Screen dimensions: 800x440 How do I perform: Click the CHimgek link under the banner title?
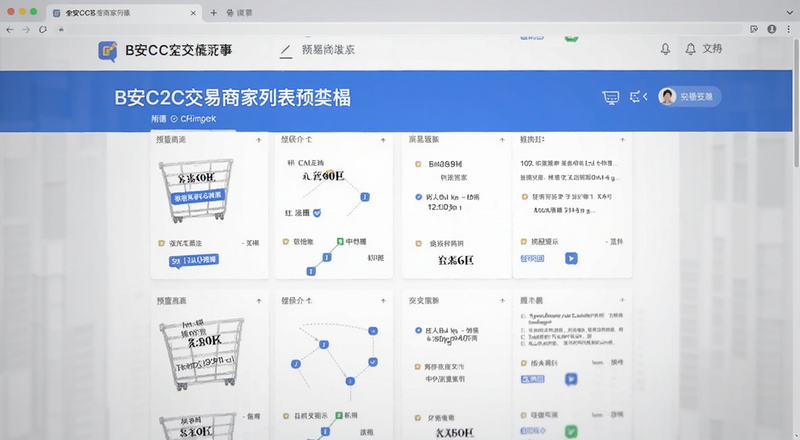tap(198, 118)
